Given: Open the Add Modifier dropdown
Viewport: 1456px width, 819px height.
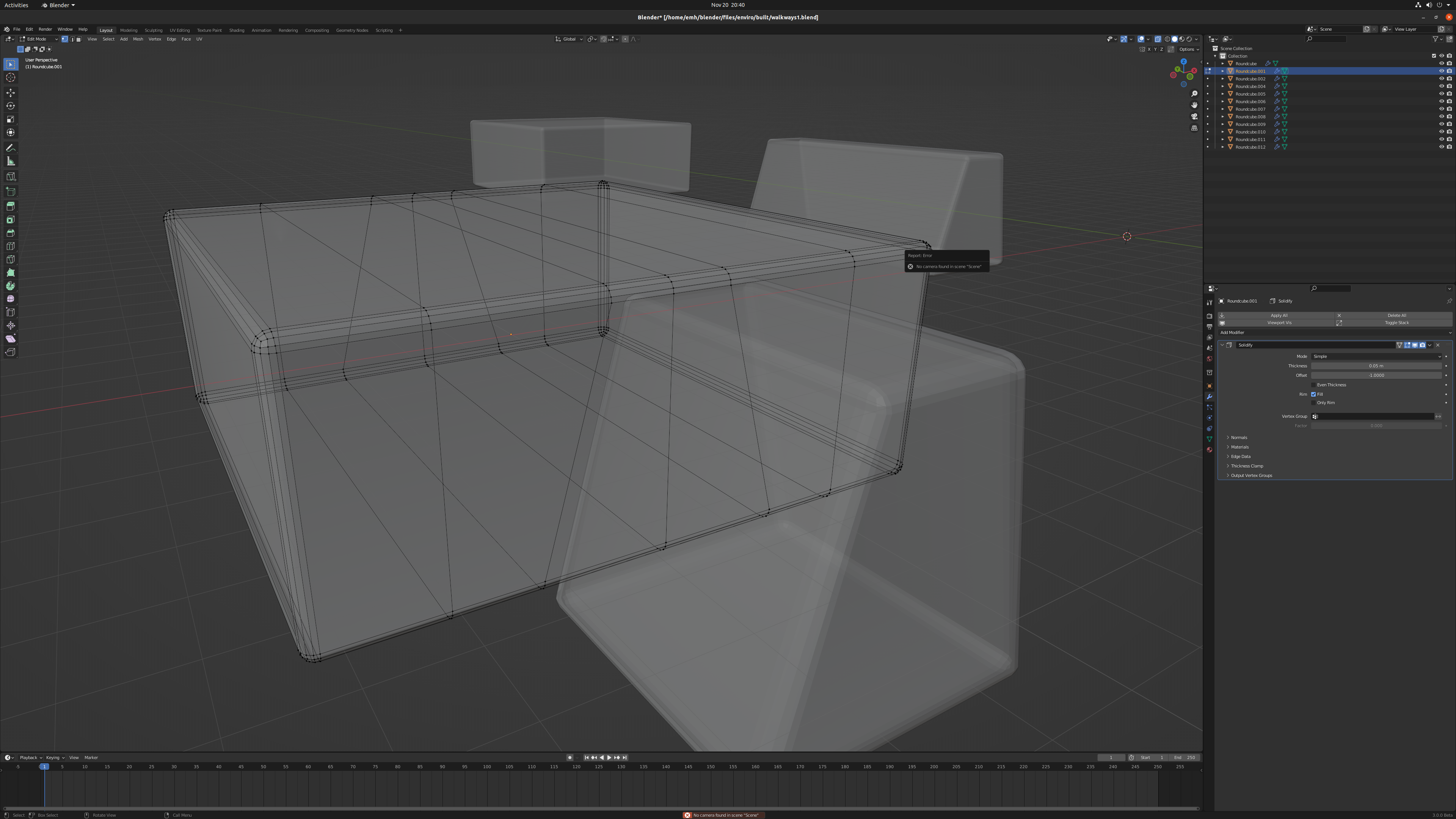Looking at the screenshot, I should point(1335,333).
